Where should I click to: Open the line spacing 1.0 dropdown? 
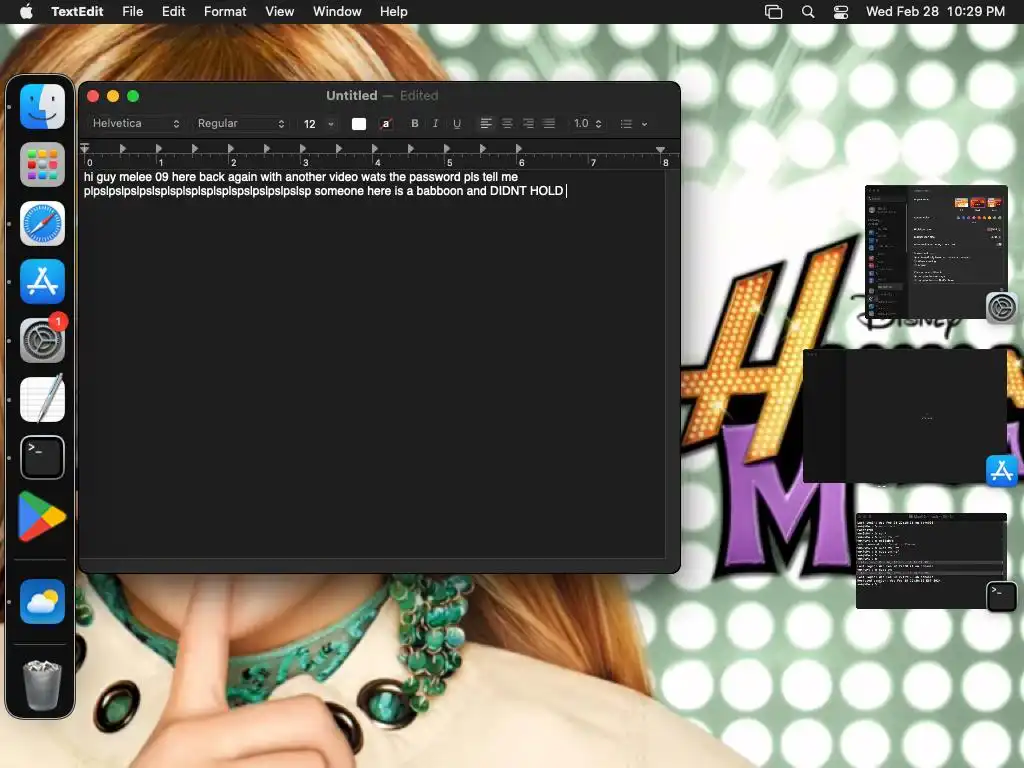pyautogui.click(x=587, y=123)
